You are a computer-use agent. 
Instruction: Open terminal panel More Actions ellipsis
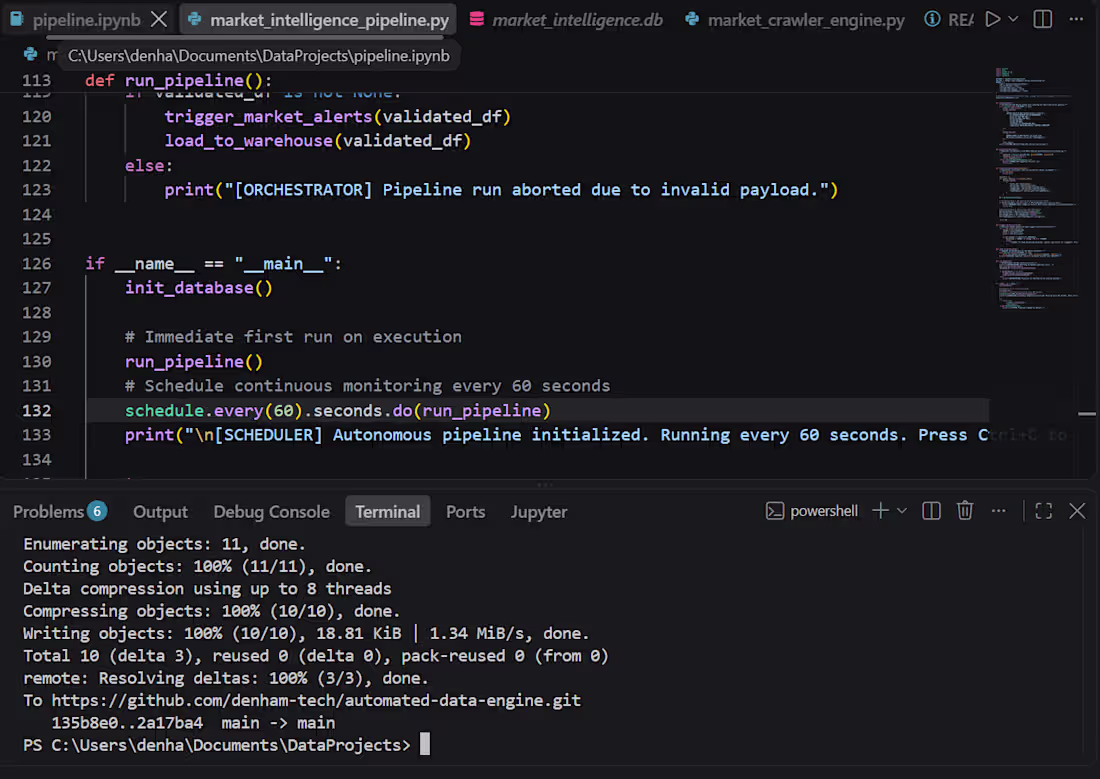pyautogui.click(x=998, y=511)
